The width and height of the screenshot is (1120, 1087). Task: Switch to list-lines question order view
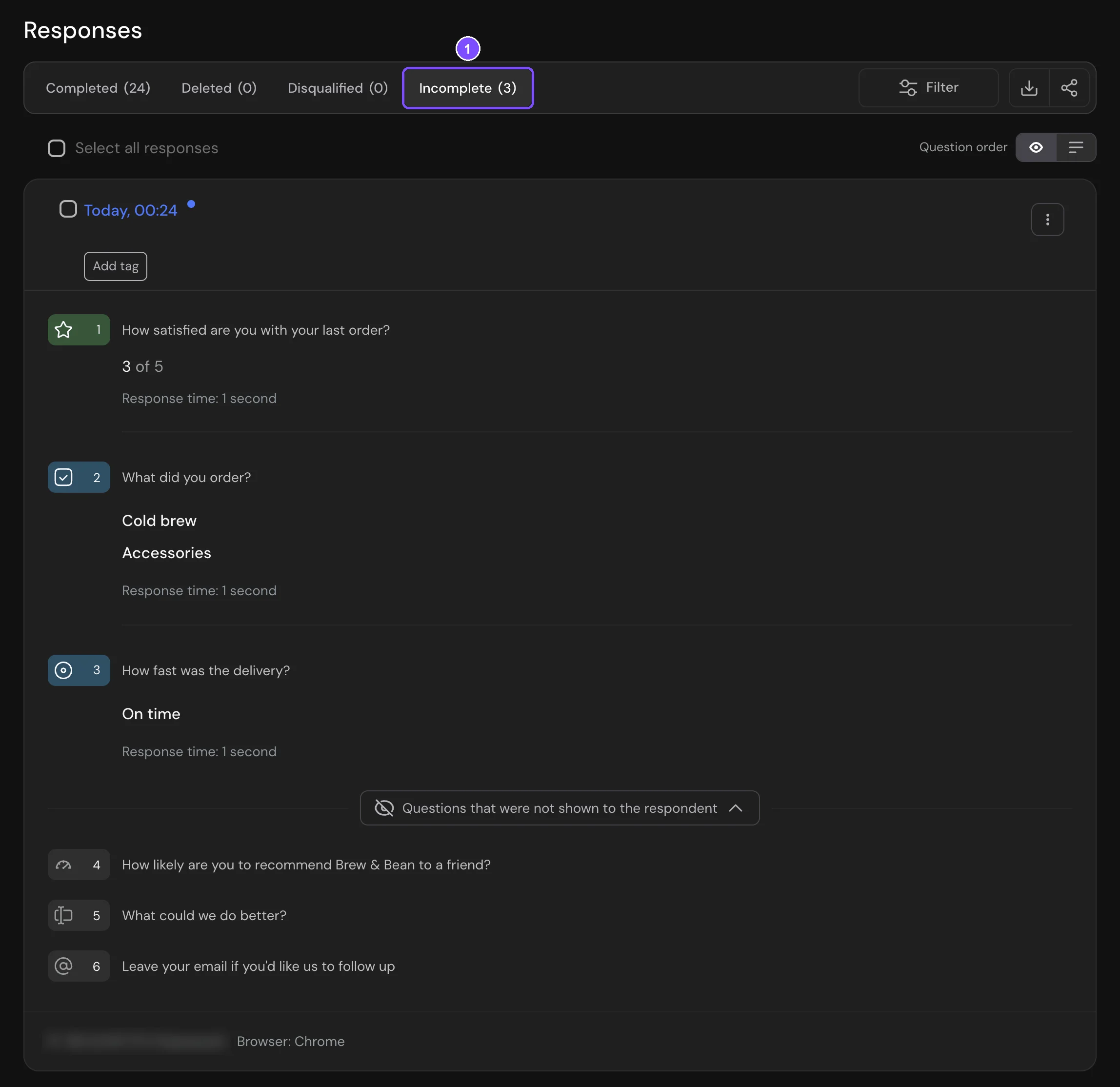[1076, 147]
